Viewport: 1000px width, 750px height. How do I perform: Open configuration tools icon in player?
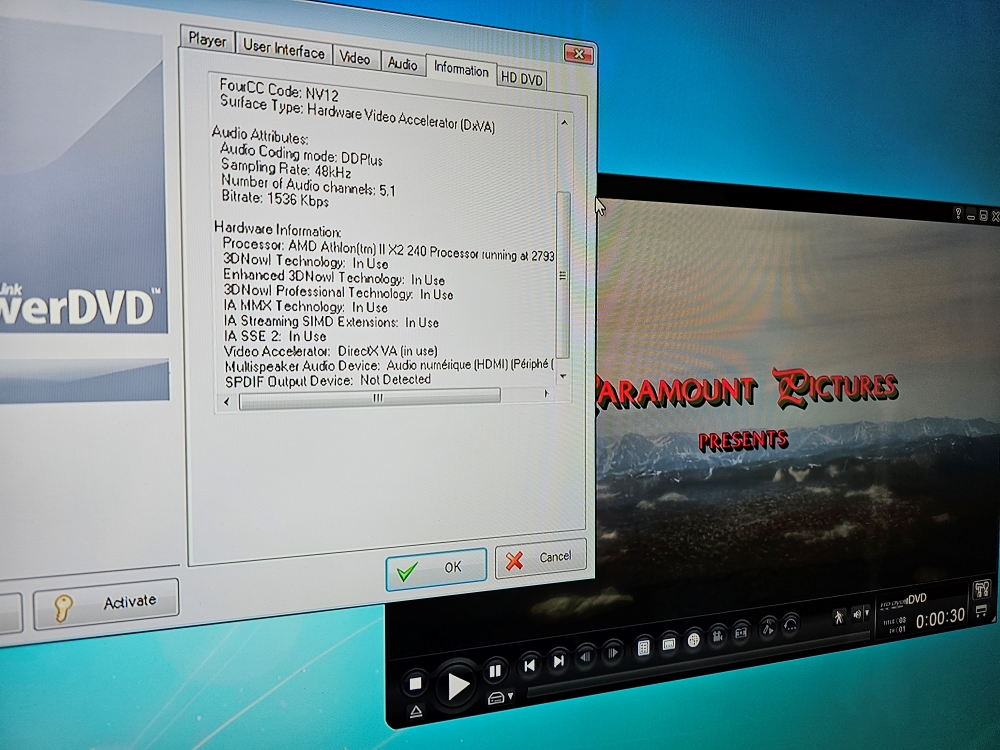pyautogui.click(x=982, y=588)
